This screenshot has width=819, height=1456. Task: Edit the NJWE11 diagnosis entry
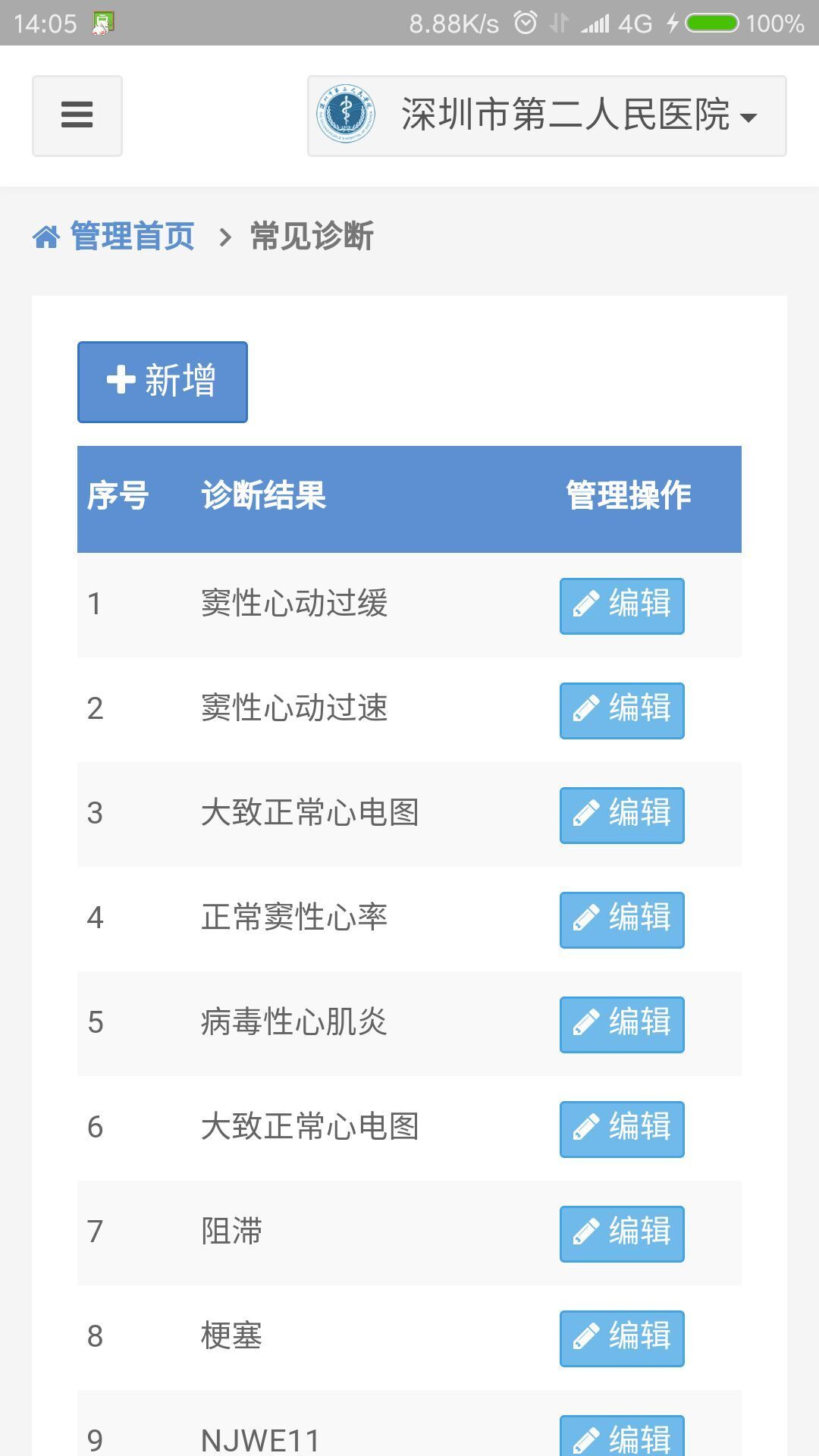622,1437
